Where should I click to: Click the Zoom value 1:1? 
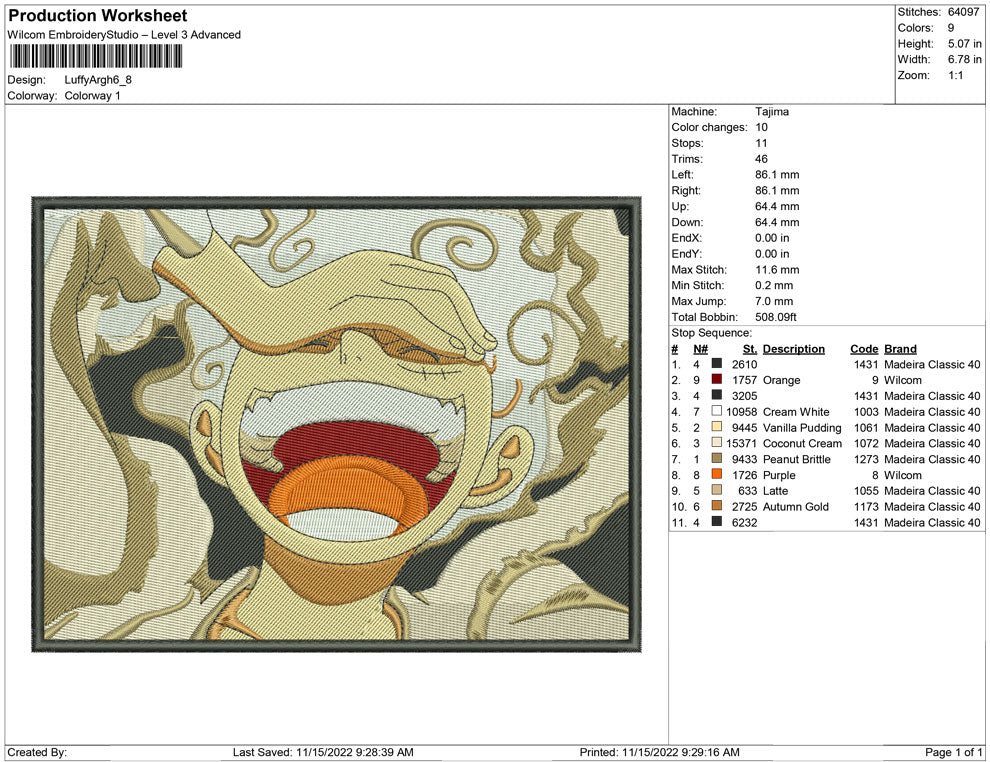955,75
